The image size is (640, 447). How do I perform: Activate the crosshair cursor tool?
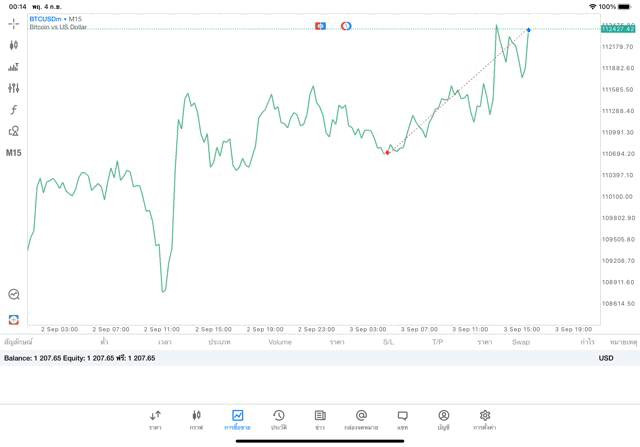(x=14, y=23)
